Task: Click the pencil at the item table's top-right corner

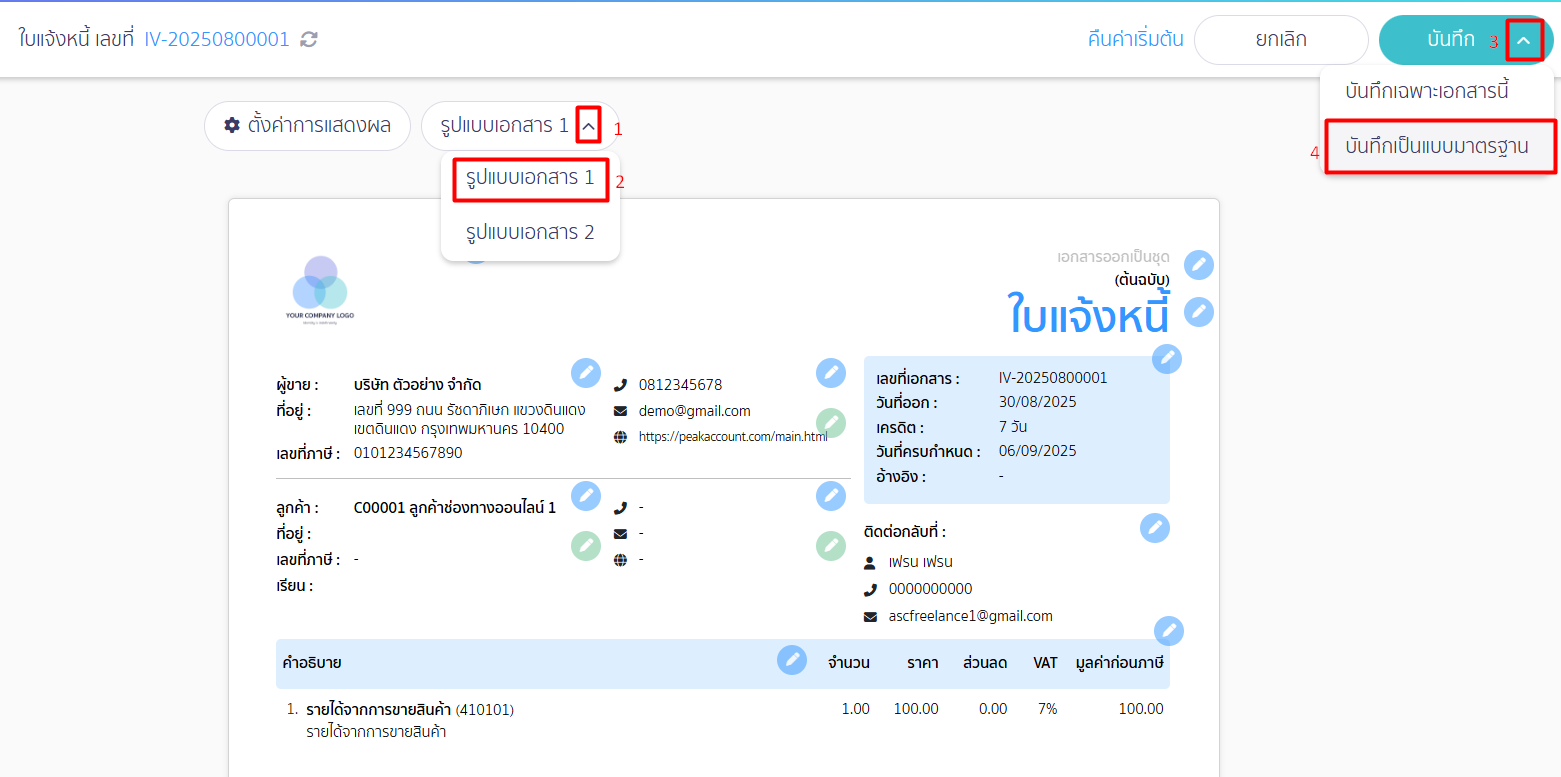Action: (1169, 631)
